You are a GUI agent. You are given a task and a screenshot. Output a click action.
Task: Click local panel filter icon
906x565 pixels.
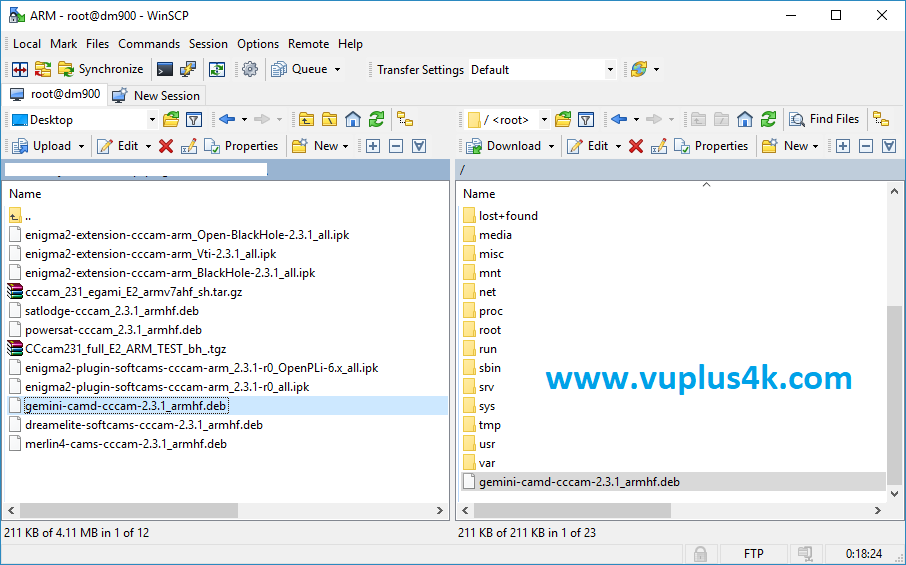[x=194, y=120]
